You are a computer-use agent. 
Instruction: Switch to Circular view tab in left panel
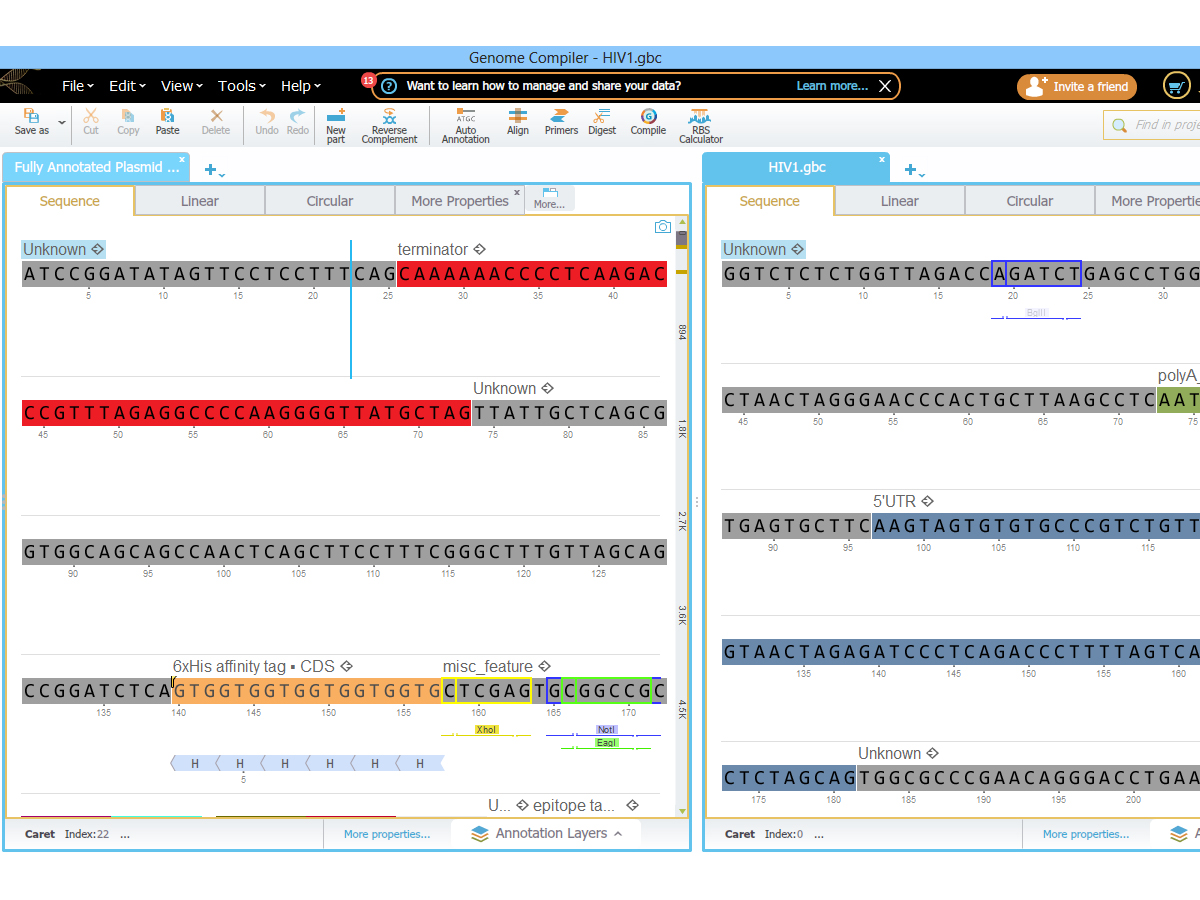pyautogui.click(x=330, y=201)
